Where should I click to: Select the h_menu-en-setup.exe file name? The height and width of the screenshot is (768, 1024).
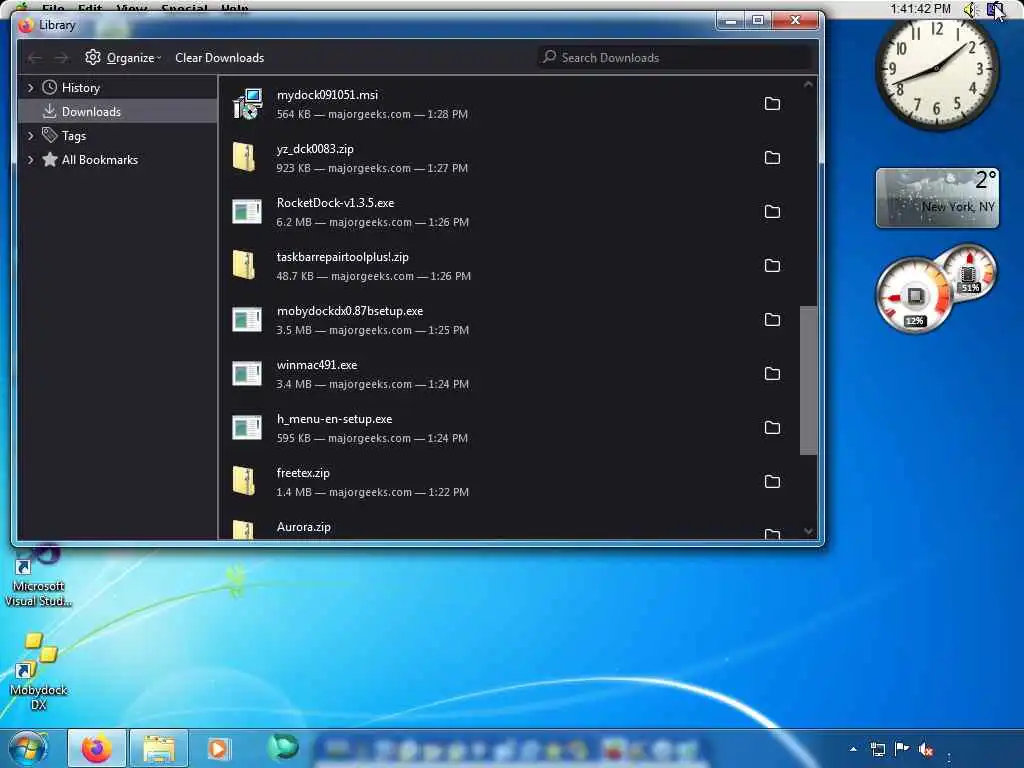pyautogui.click(x=334, y=419)
